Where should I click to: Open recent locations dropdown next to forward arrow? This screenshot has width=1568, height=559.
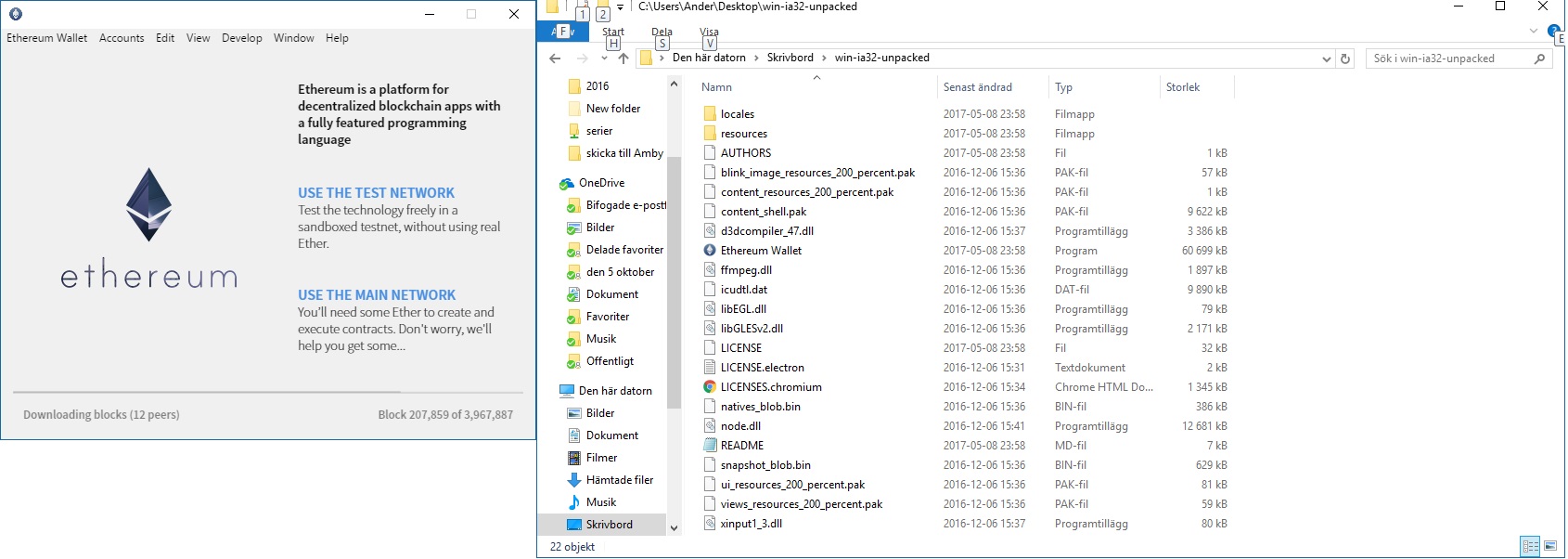[604, 58]
